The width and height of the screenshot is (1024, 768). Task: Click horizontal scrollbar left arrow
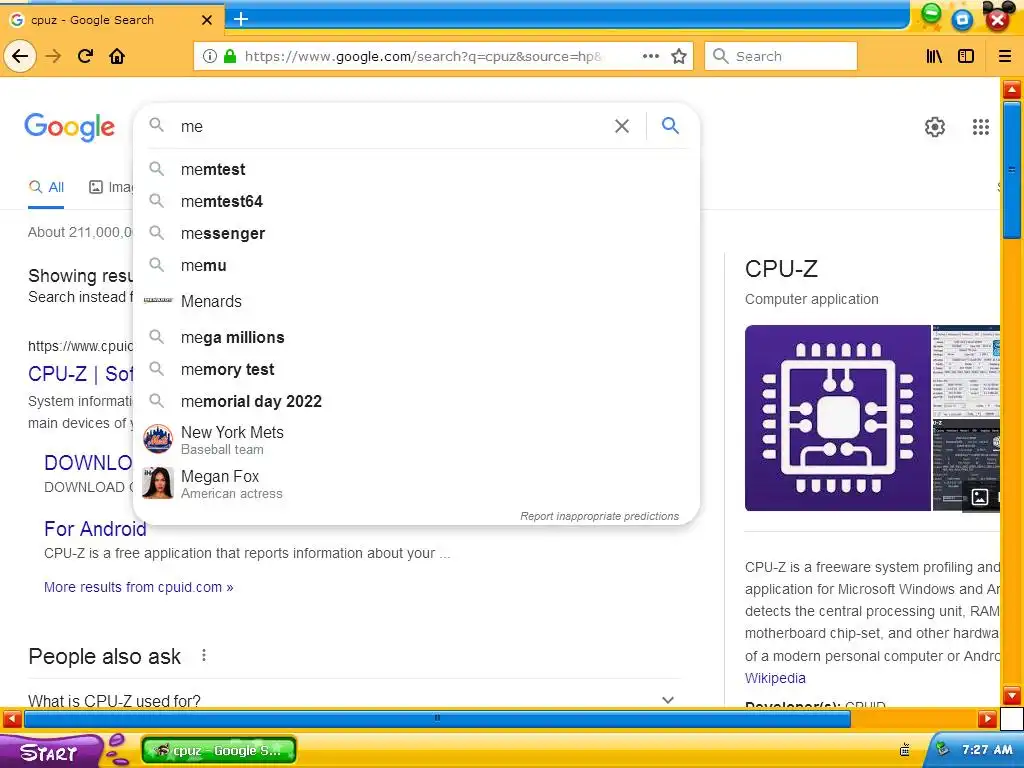(x=12, y=719)
